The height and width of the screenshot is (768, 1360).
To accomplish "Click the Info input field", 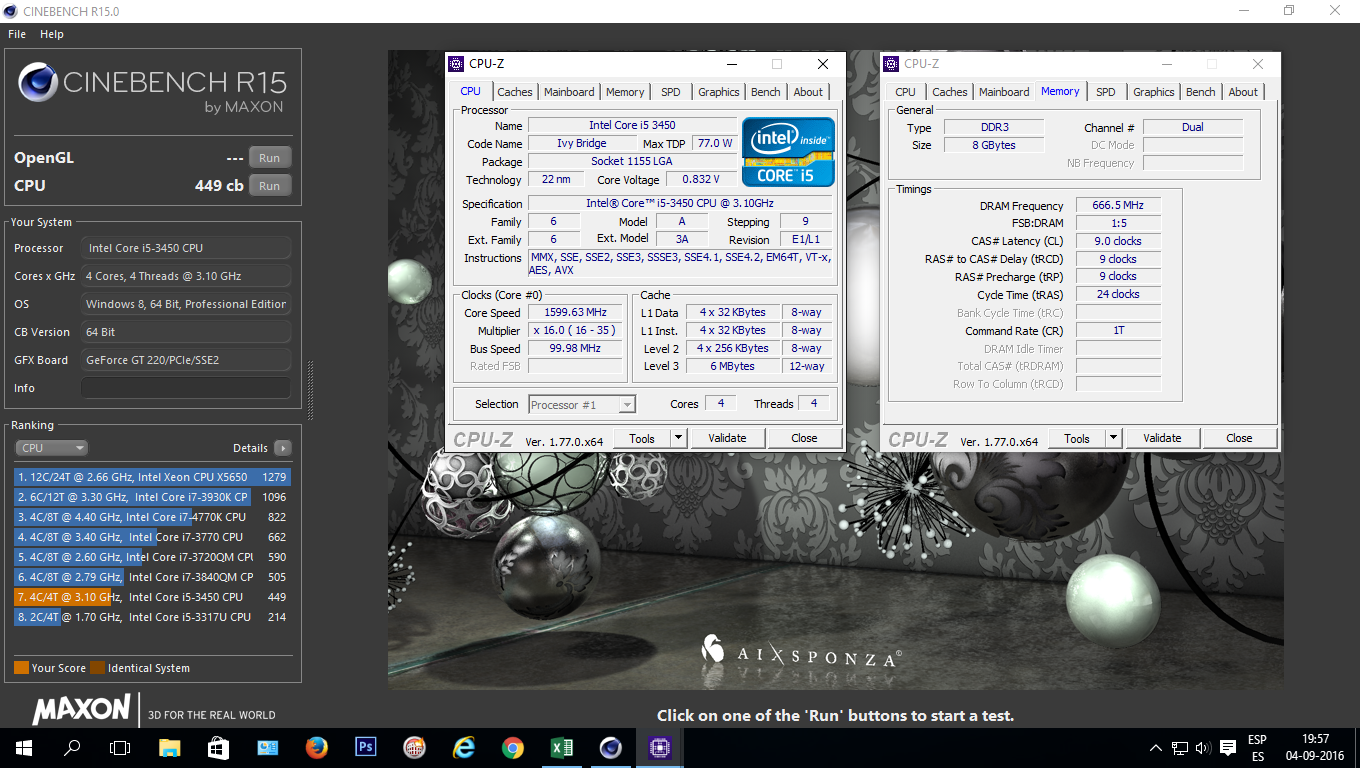I will (186, 388).
